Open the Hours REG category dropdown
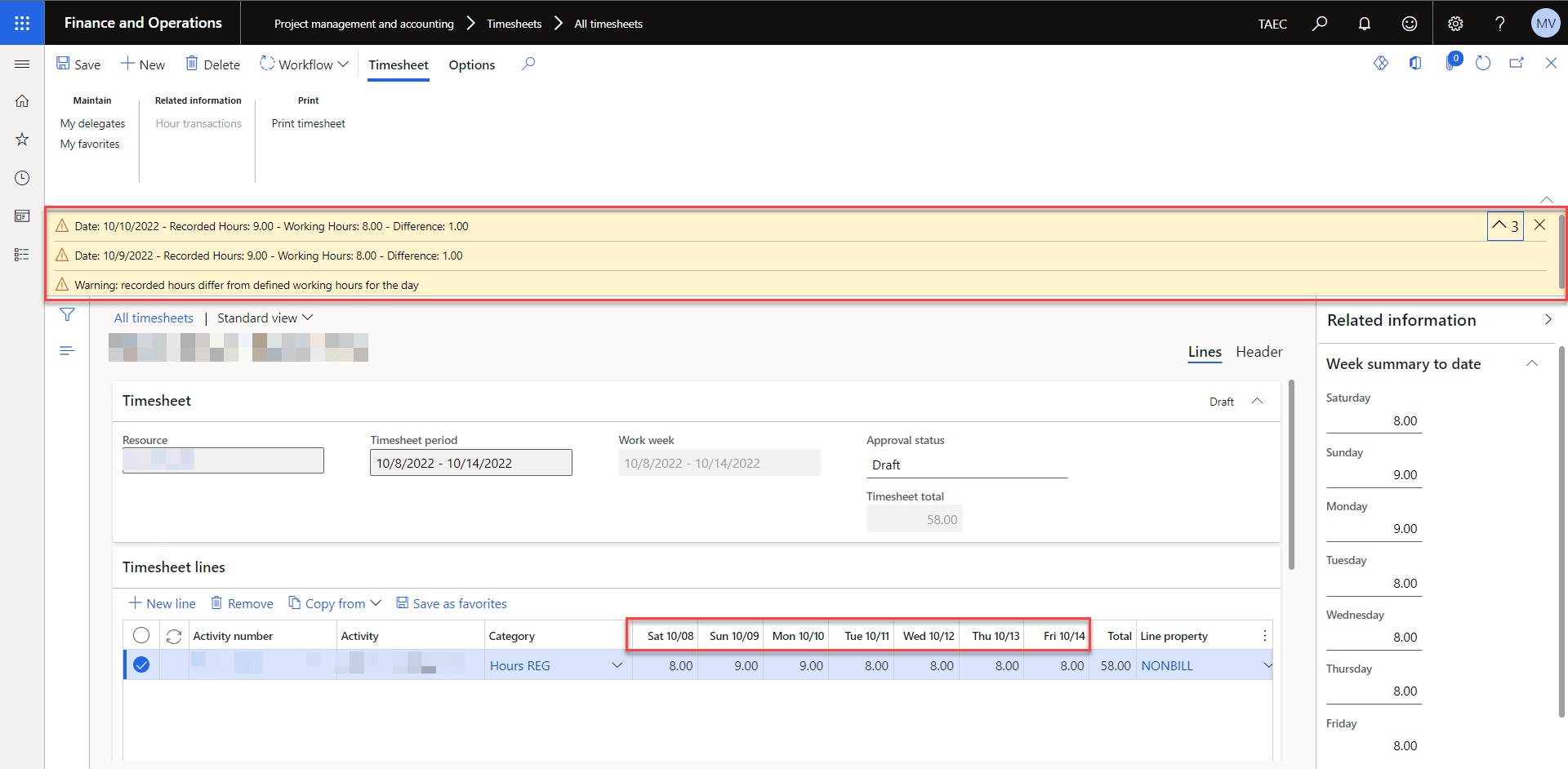This screenshot has height=769, width=1568. [x=617, y=665]
